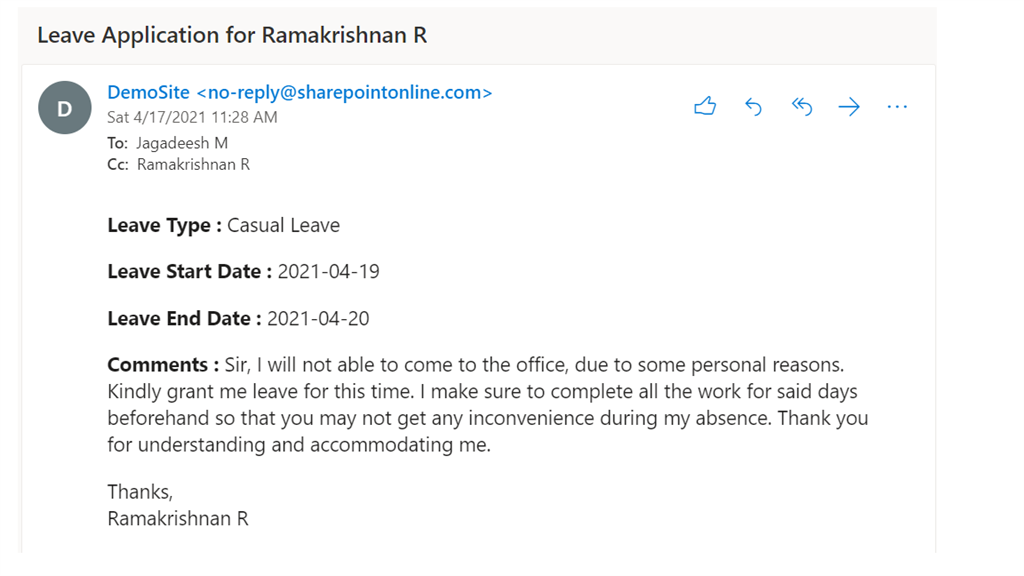Click the sender's circular 'D' avatar
Screen dimensions: 1024x576
pos(64,107)
